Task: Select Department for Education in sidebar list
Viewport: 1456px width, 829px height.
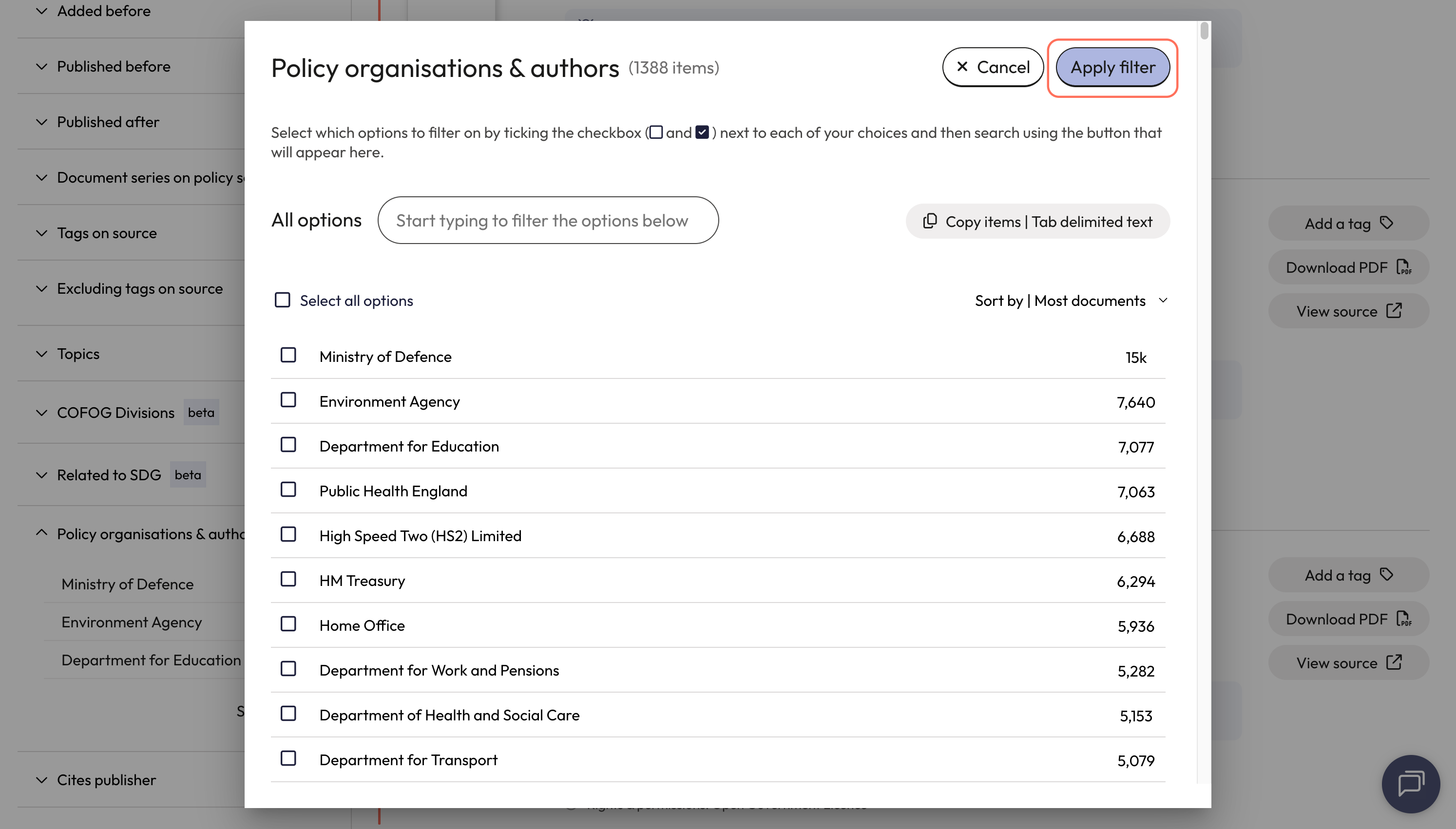Action: [x=152, y=660]
